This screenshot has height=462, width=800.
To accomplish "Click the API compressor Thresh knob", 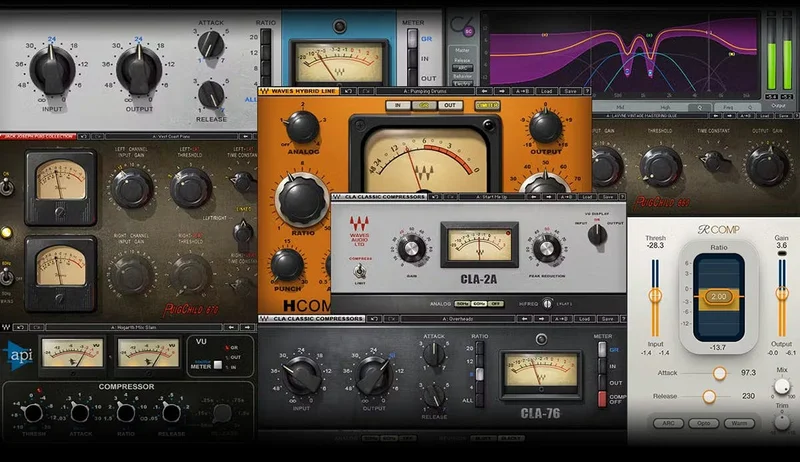I will point(33,413).
